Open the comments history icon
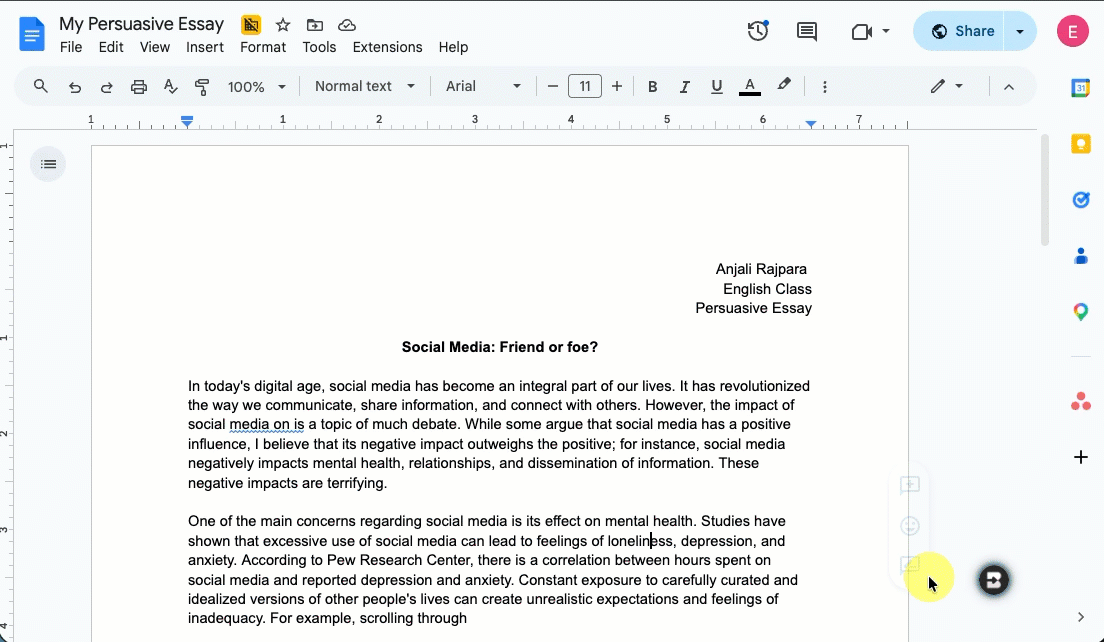This screenshot has height=642, width=1104. [x=806, y=31]
